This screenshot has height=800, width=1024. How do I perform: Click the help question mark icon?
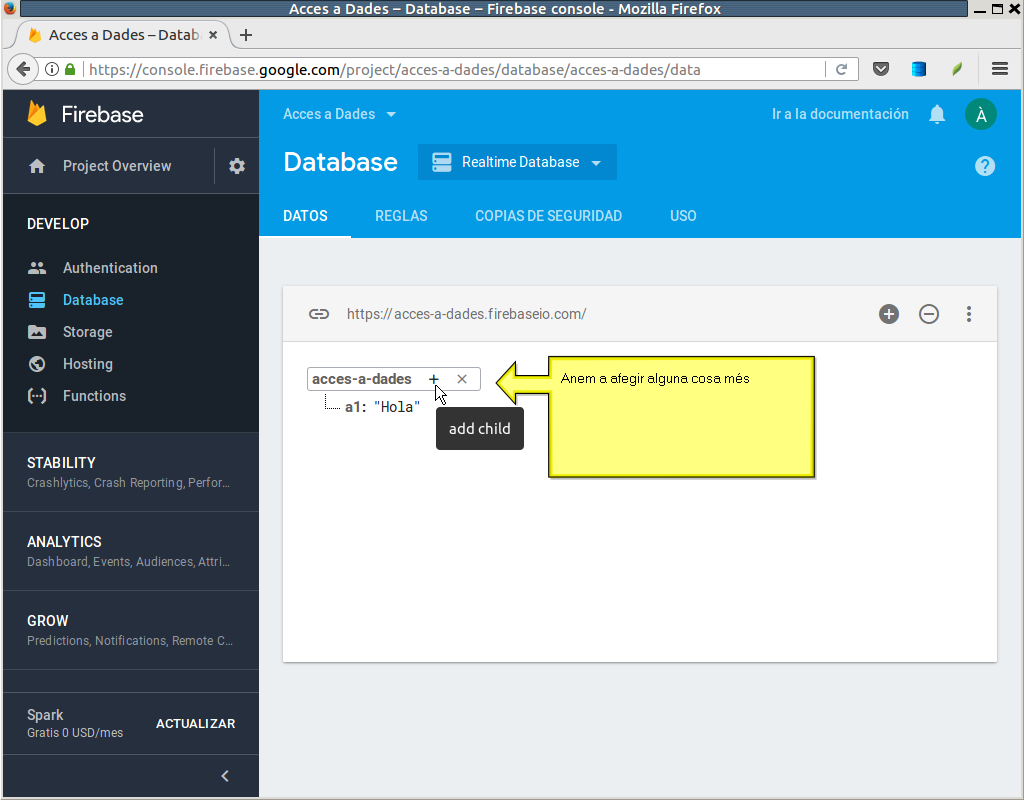point(985,166)
